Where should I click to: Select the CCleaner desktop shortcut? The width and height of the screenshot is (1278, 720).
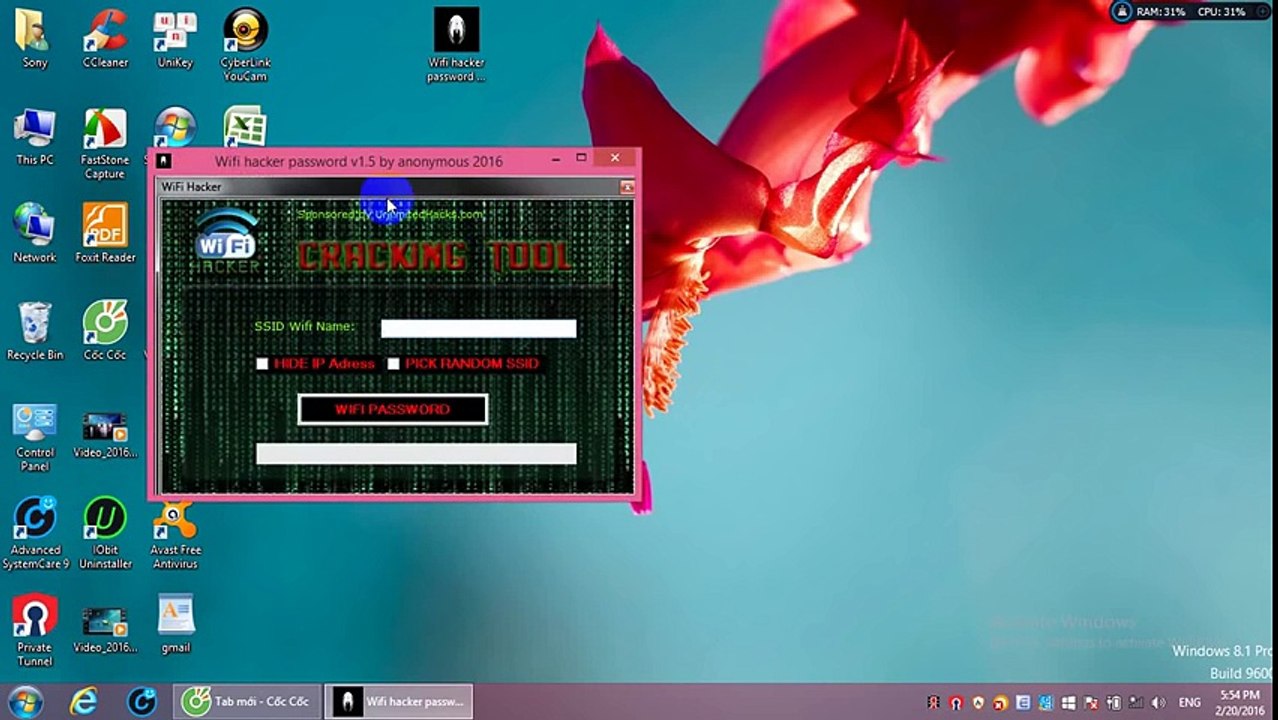tap(105, 40)
